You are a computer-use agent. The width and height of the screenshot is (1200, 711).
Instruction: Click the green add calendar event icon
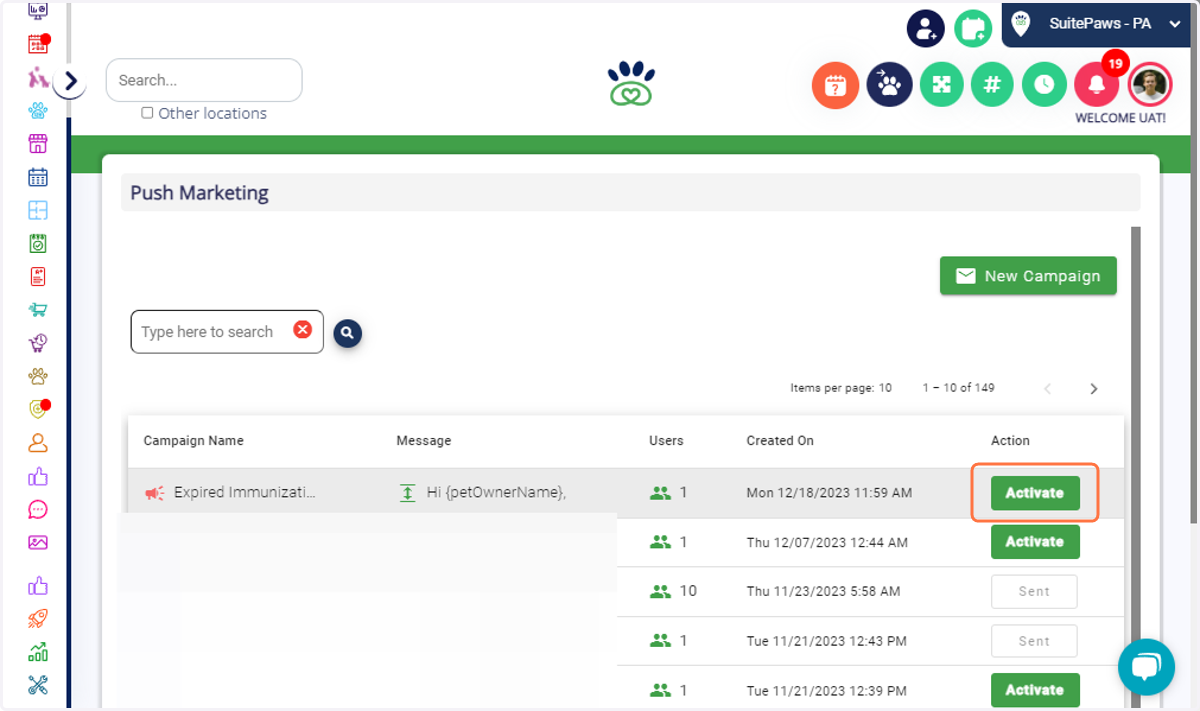[972, 27]
